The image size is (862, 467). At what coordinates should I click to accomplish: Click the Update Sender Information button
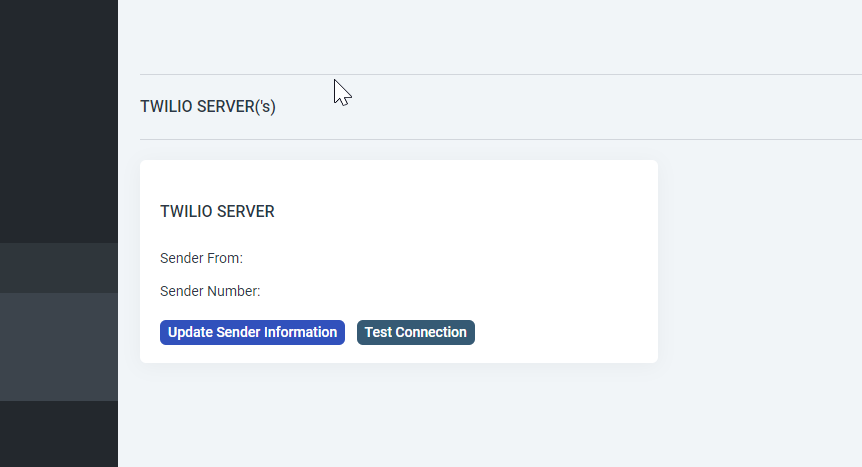pyautogui.click(x=252, y=333)
